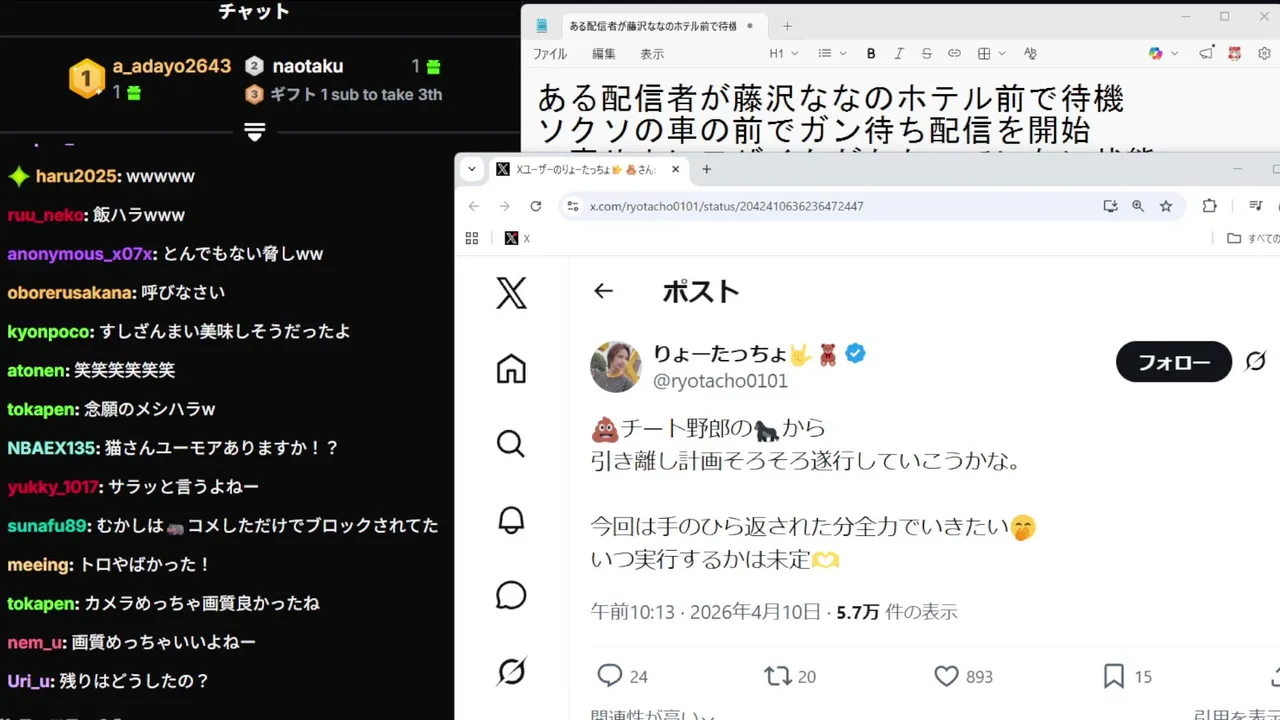Click the install app icon in address bar
Viewport: 1280px width, 720px height.
pos(1110,206)
